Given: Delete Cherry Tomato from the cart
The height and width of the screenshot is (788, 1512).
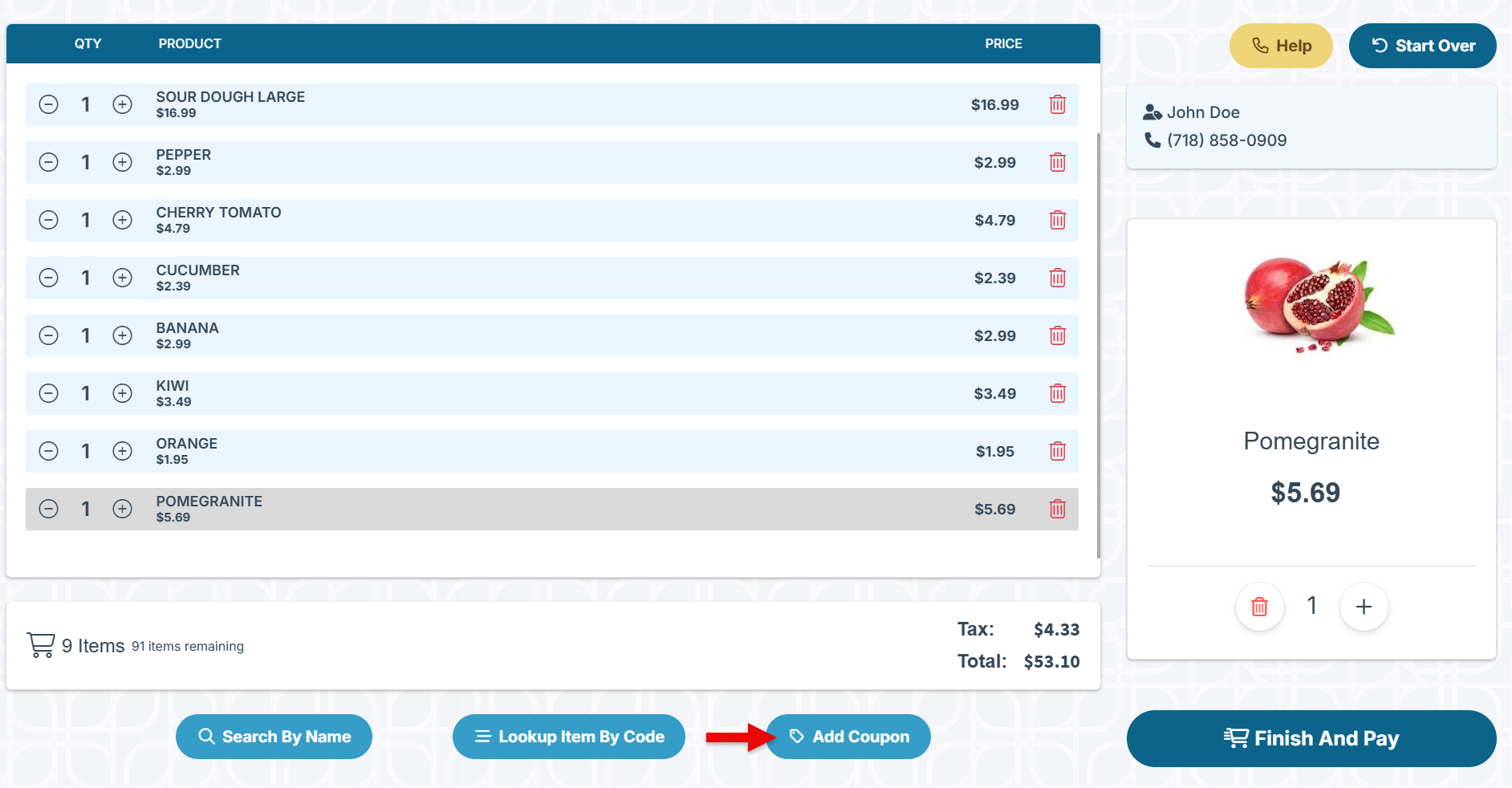Looking at the screenshot, I should click(x=1058, y=220).
